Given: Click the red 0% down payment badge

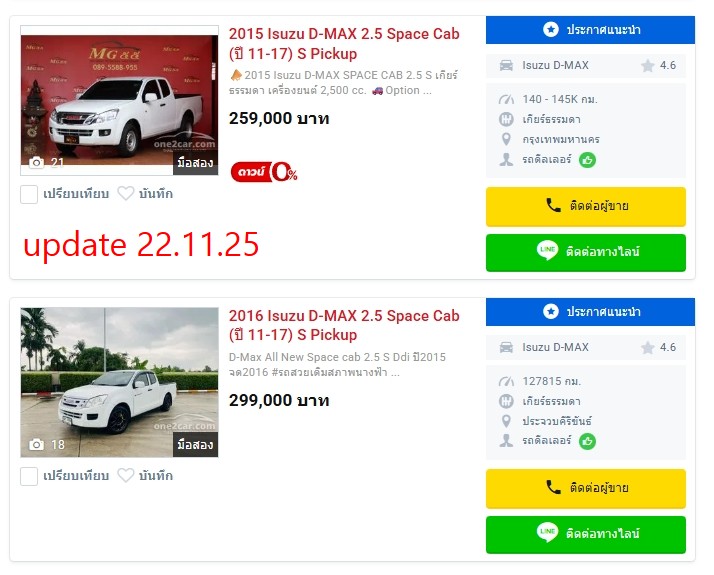Looking at the screenshot, I should [x=264, y=172].
